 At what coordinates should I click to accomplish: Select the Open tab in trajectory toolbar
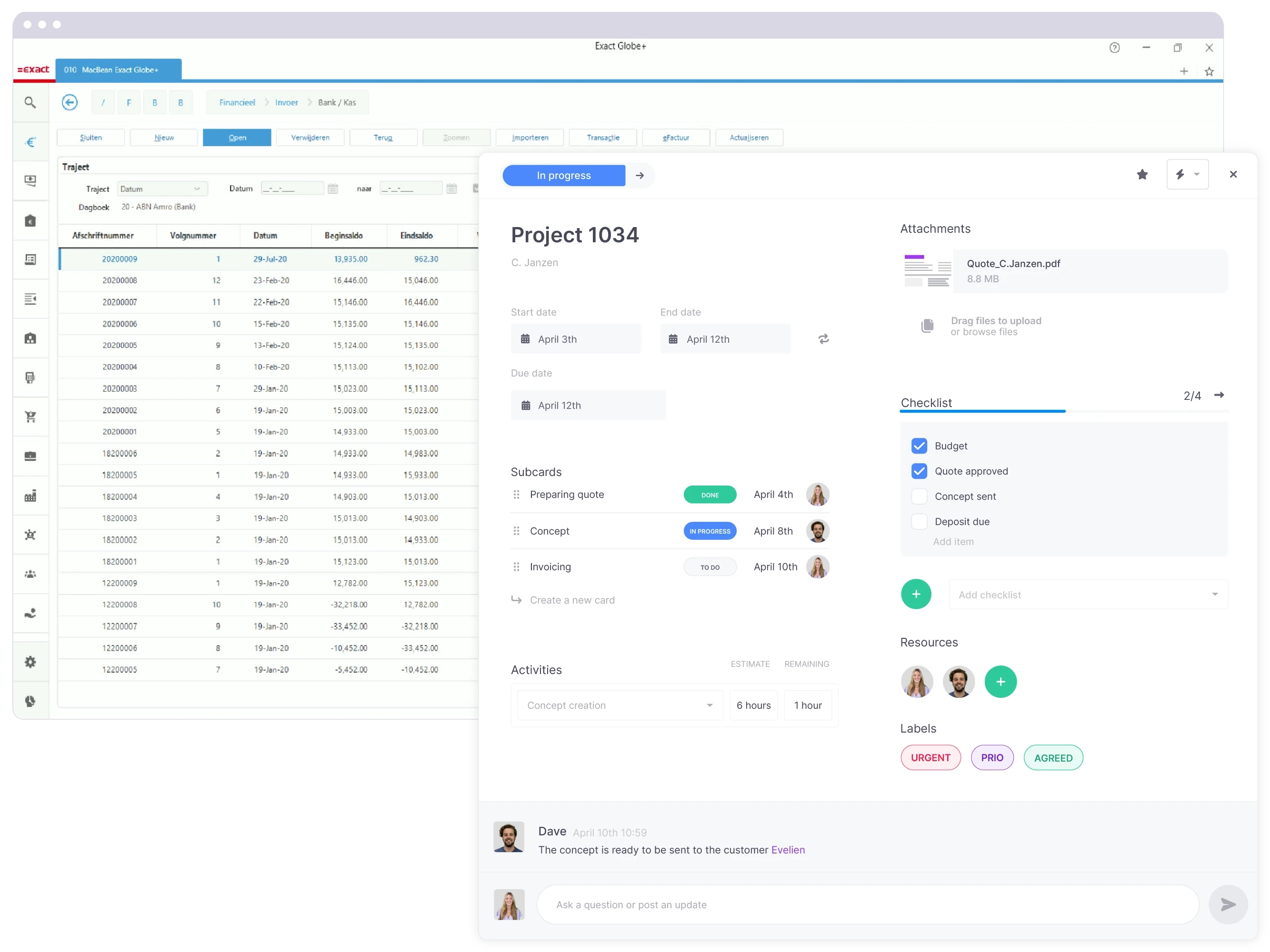point(237,138)
